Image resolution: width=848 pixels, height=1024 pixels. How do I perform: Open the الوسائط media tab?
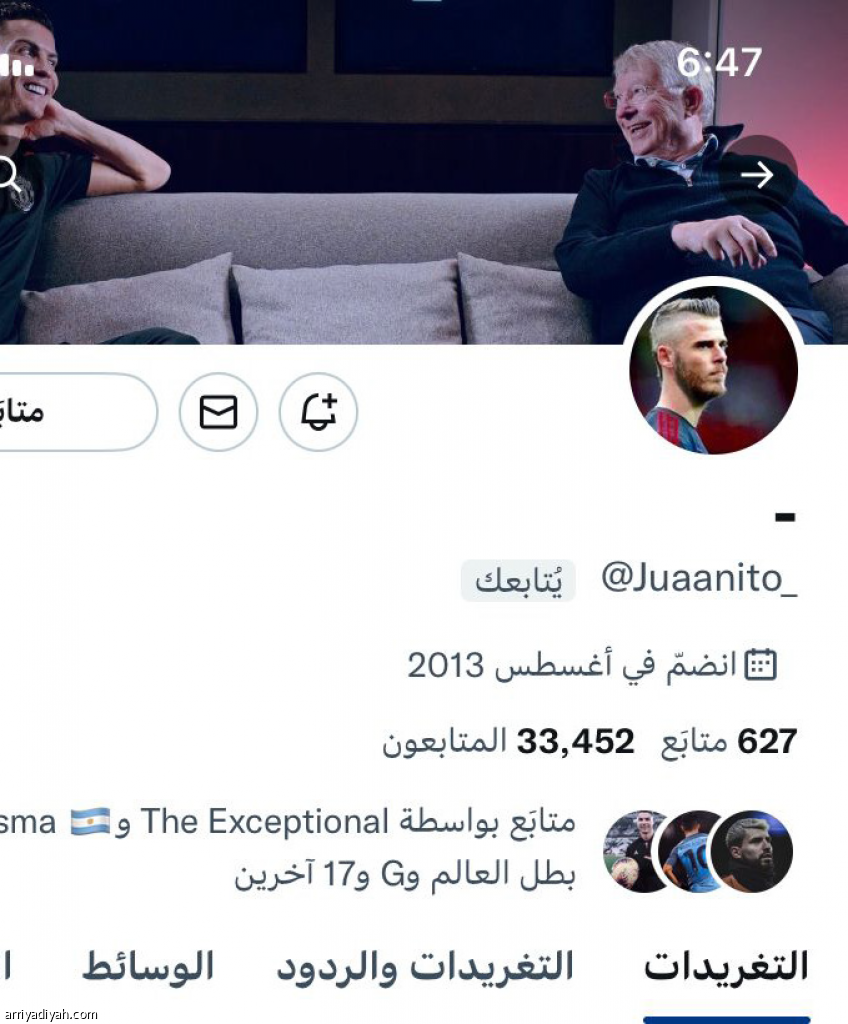pos(148,967)
